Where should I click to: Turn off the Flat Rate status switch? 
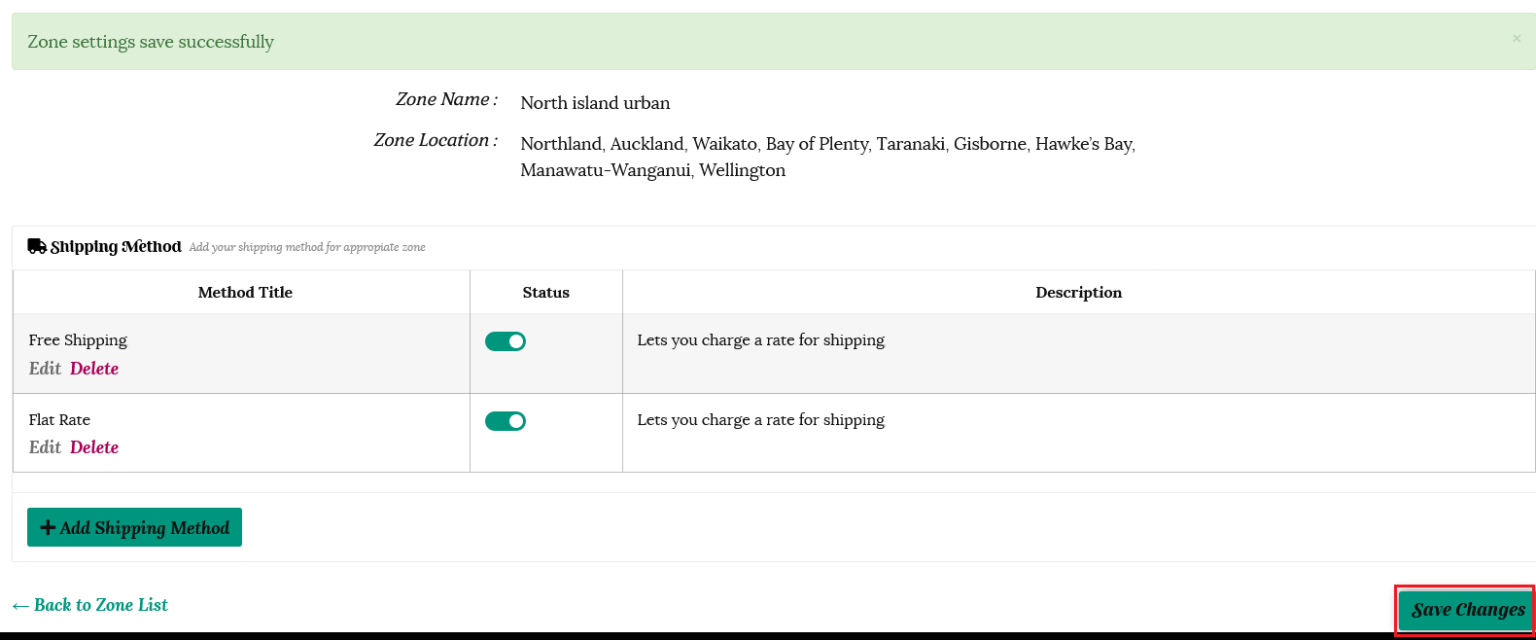click(505, 421)
